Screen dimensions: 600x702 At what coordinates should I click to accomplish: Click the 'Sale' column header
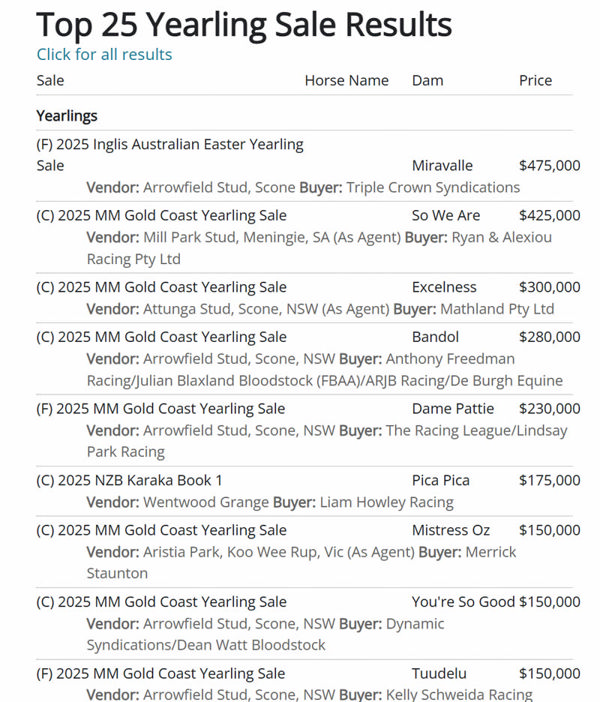coord(50,80)
